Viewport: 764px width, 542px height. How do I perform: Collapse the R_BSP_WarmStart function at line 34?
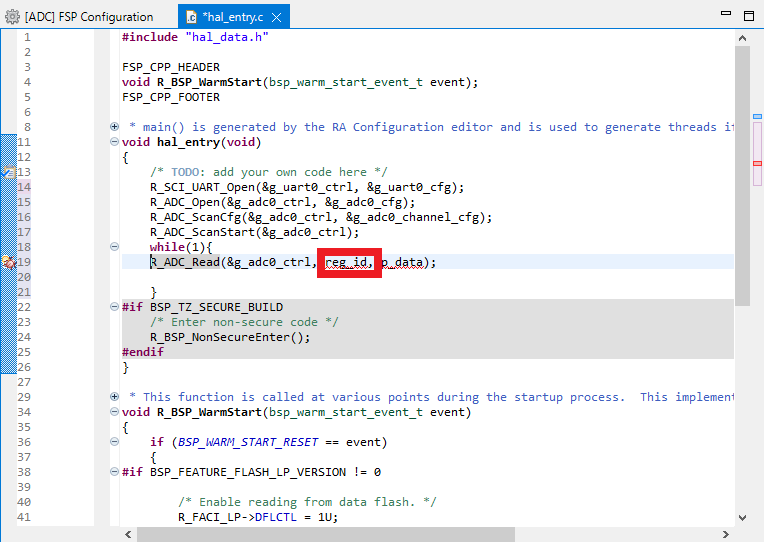[x=115, y=412]
